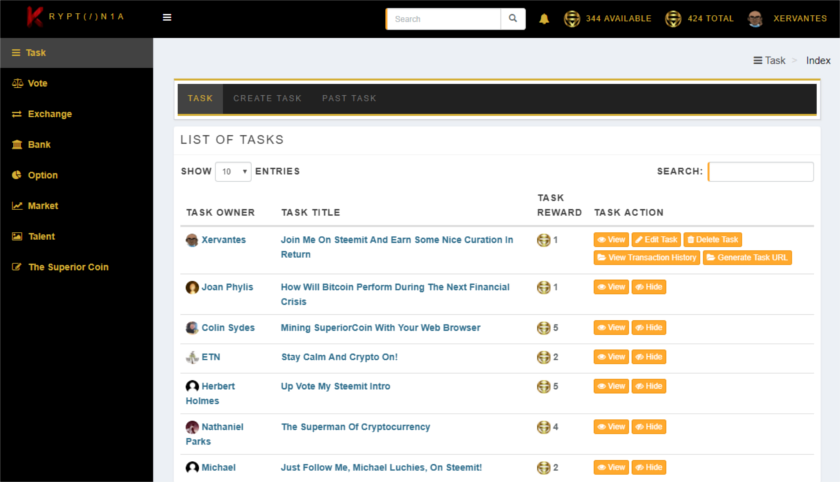Click the Exchange arrows icon in sidebar
Viewport: 840px width, 482px height.
pos(17,114)
